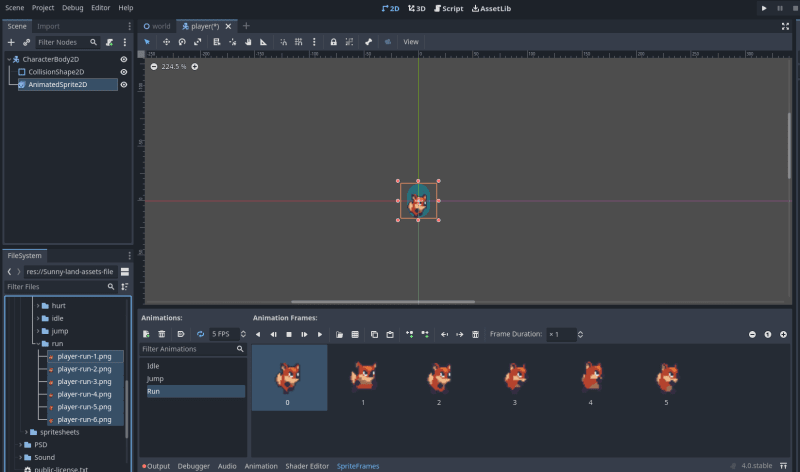Viewport: 800px width, 472px height.
Task: Open the Scene menu
Action: (x=14, y=8)
